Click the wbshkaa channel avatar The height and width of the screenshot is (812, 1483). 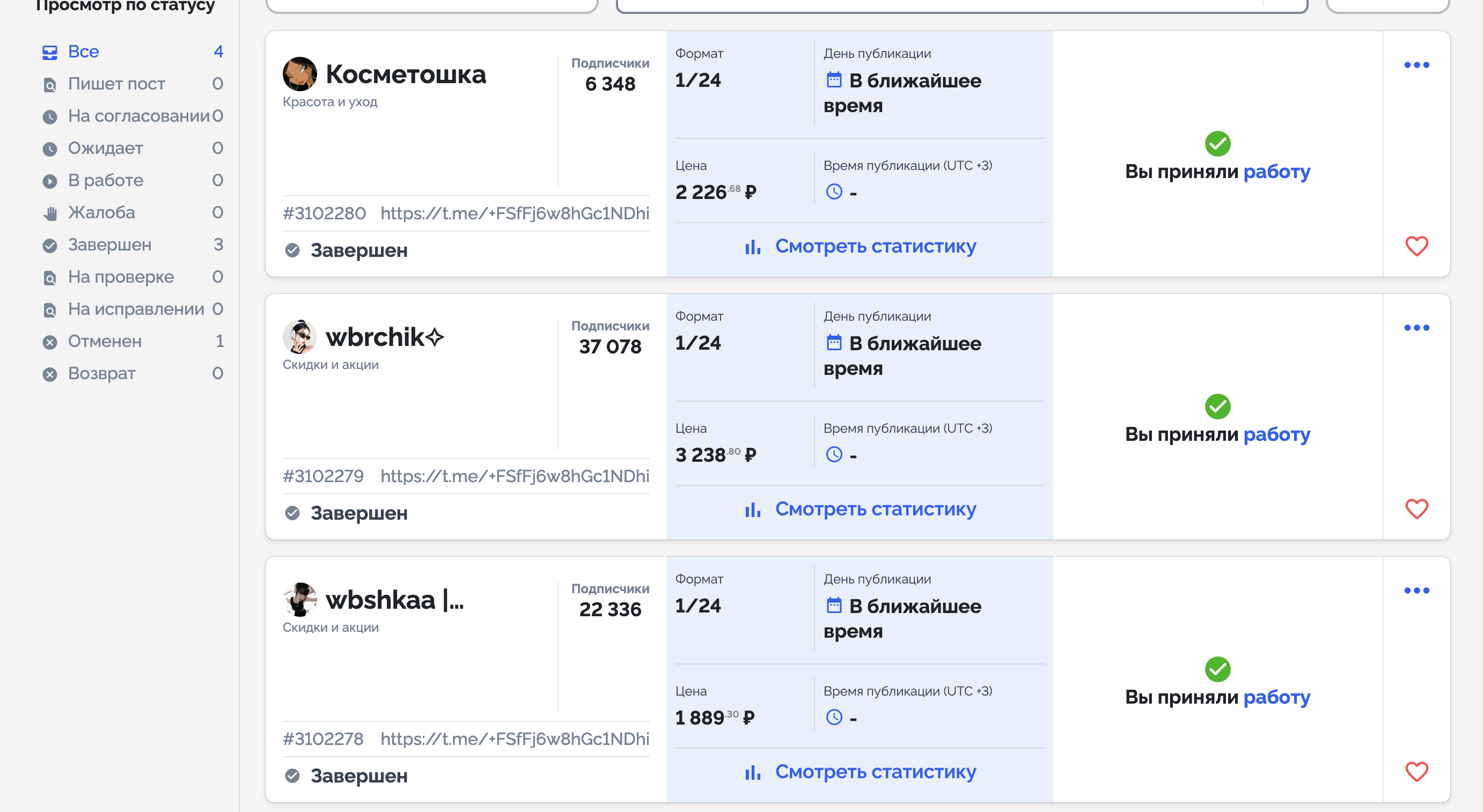point(299,600)
